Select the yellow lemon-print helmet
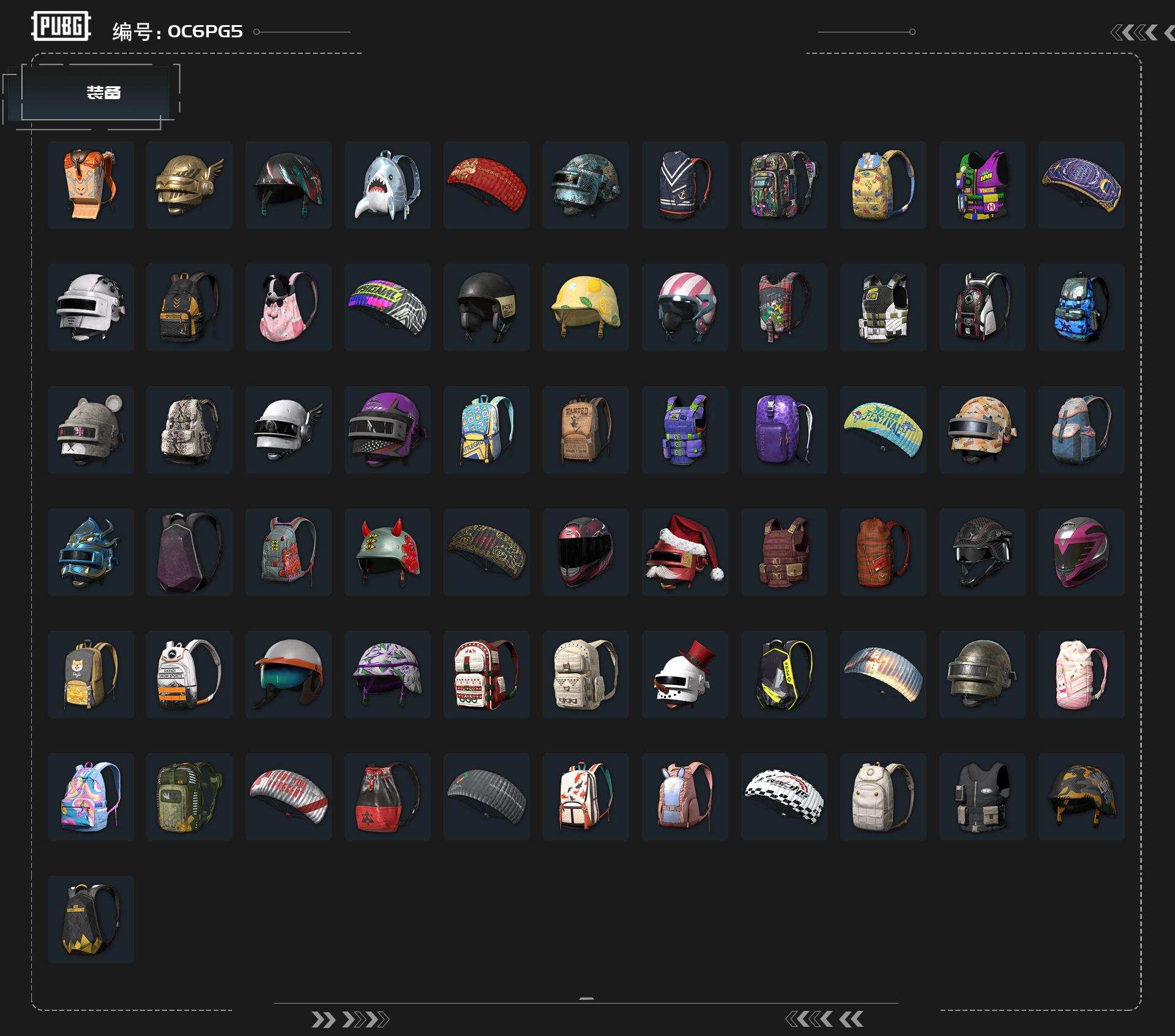This screenshot has width=1175, height=1036. coord(586,307)
